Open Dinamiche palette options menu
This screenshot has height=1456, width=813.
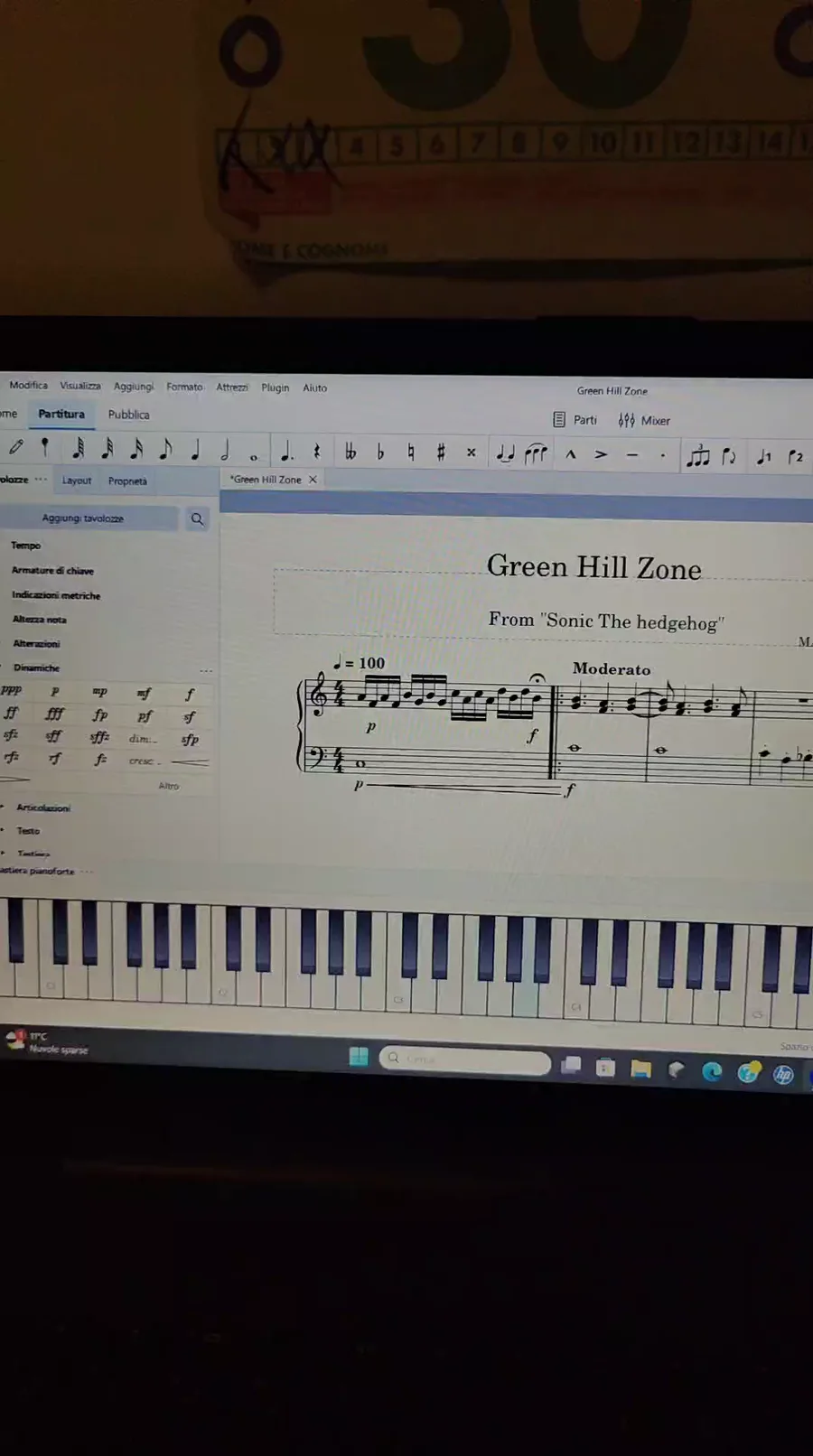[206, 671]
